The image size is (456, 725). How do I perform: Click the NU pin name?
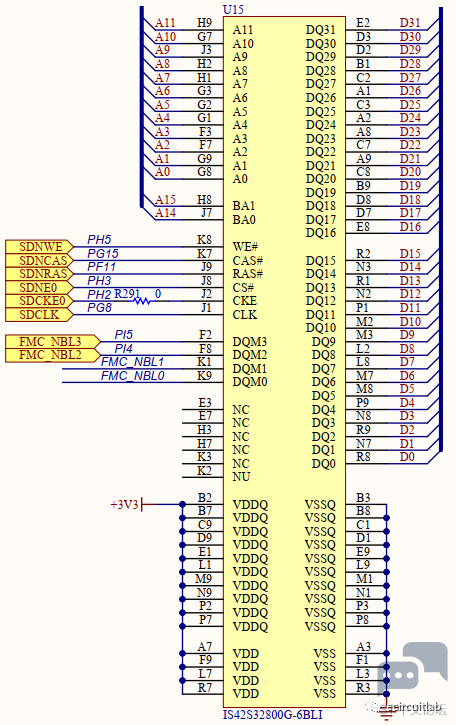tap(241, 477)
